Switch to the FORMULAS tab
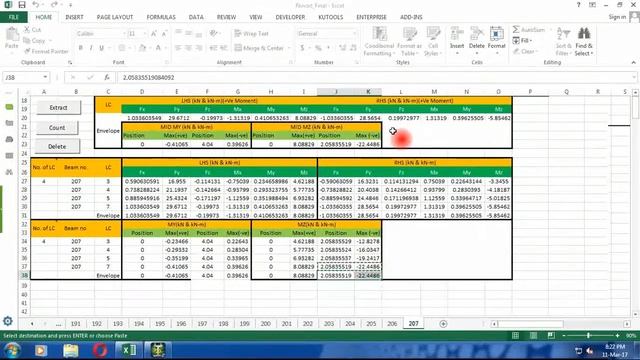The width and height of the screenshot is (640, 360). (x=161, y=17)
